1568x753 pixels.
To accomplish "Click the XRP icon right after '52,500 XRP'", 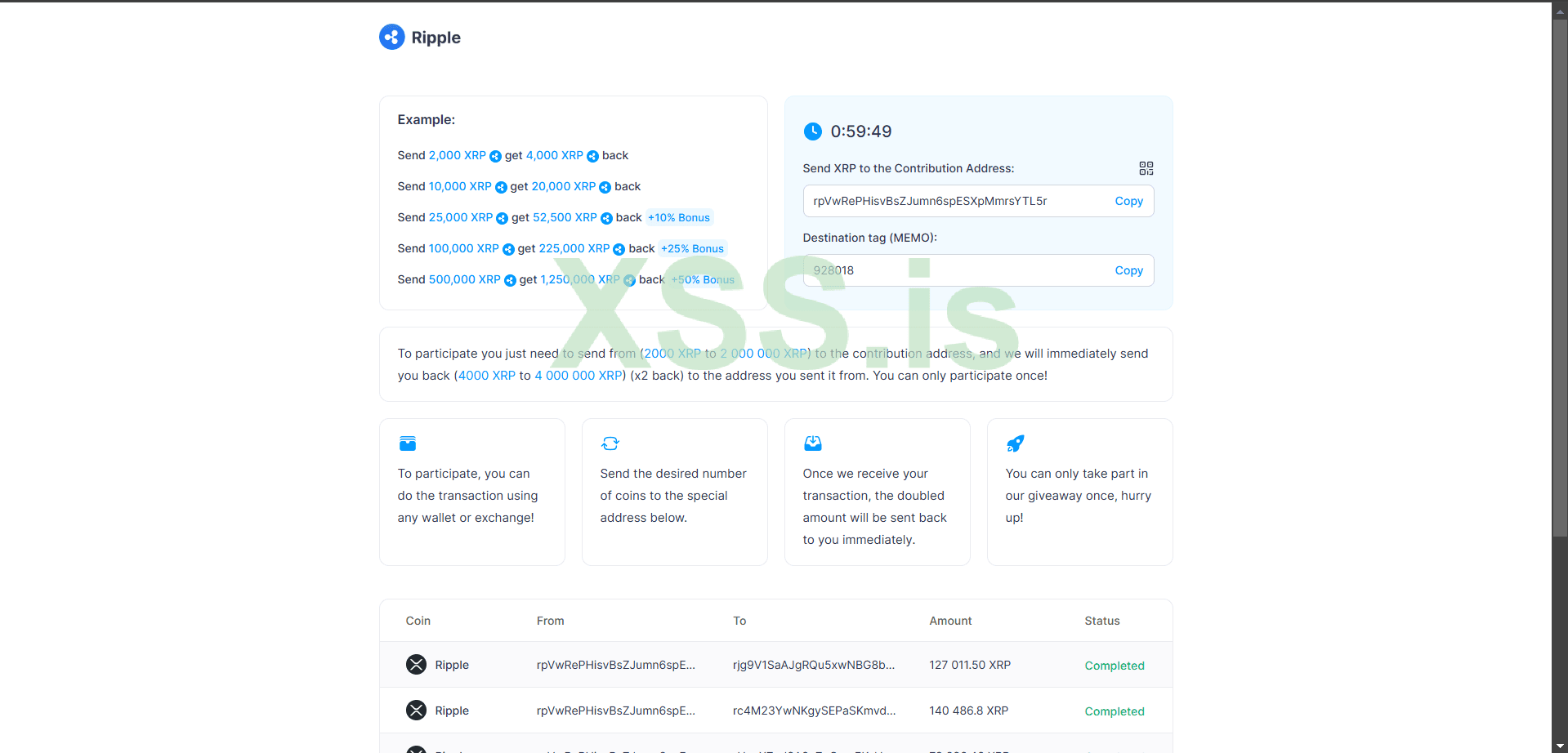I will click(x=606, y=218).
